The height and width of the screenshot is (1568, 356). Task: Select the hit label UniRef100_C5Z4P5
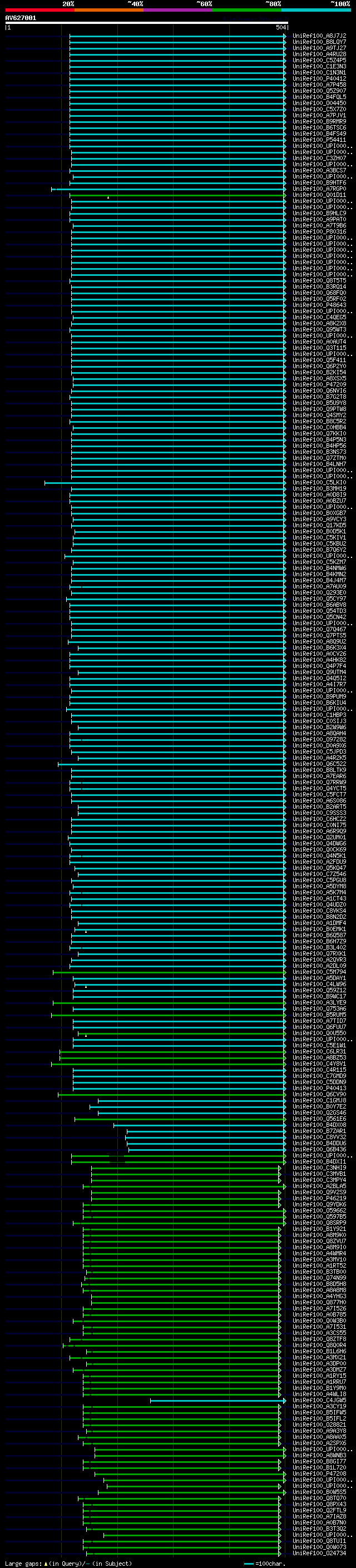pyautogui.click(x=319, y=60)
